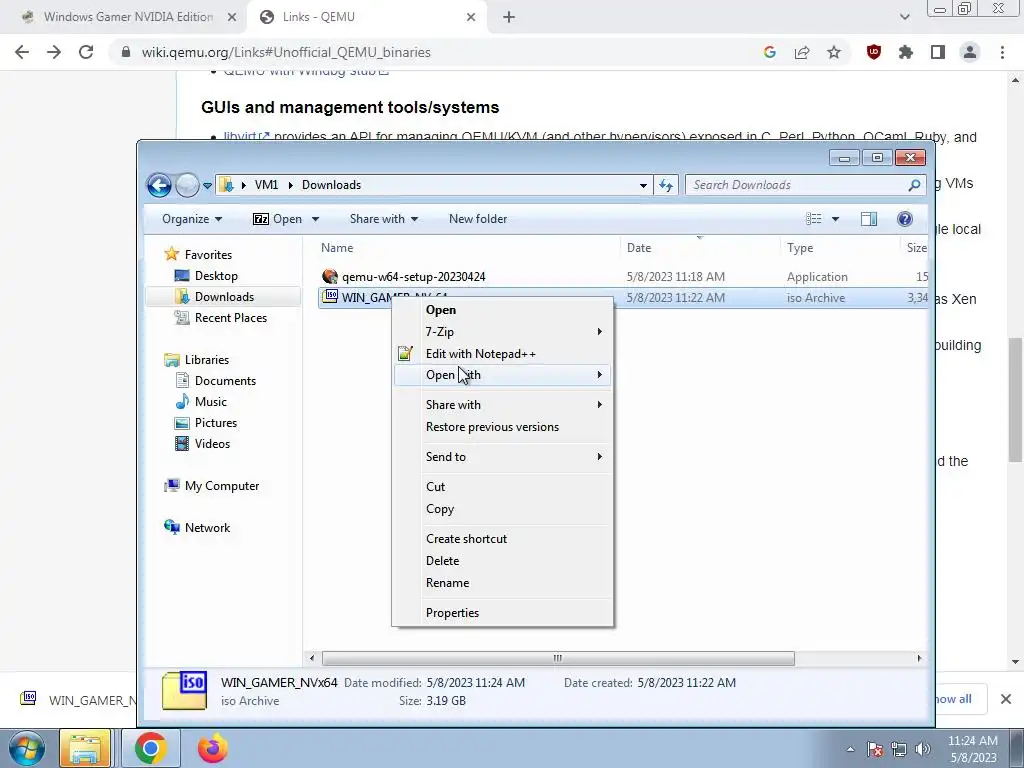
Task: Open Explorer's recent locations dropdown arrow
Action: (207, 185)
